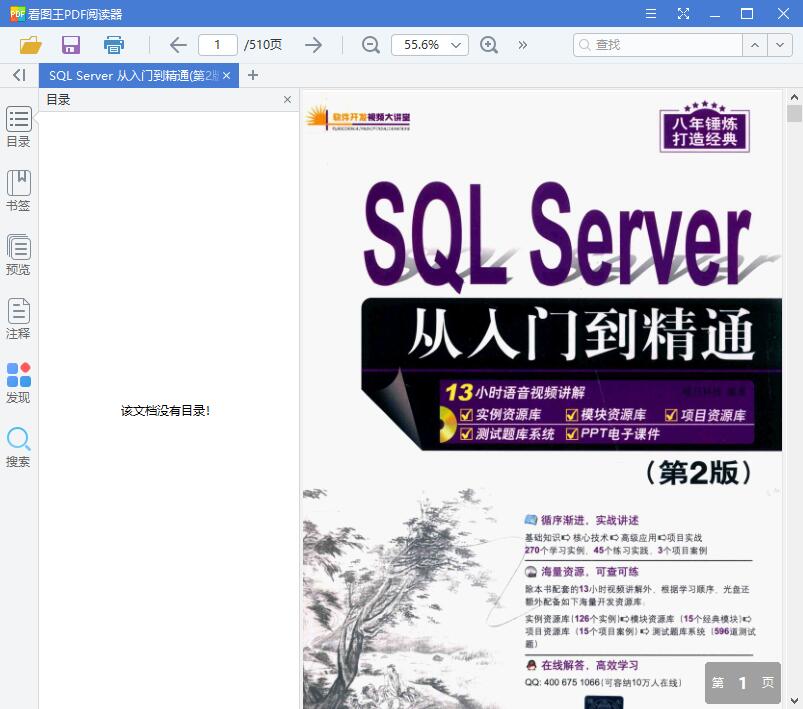Click the 第 1 页 page indicator badge

[743, 682]
